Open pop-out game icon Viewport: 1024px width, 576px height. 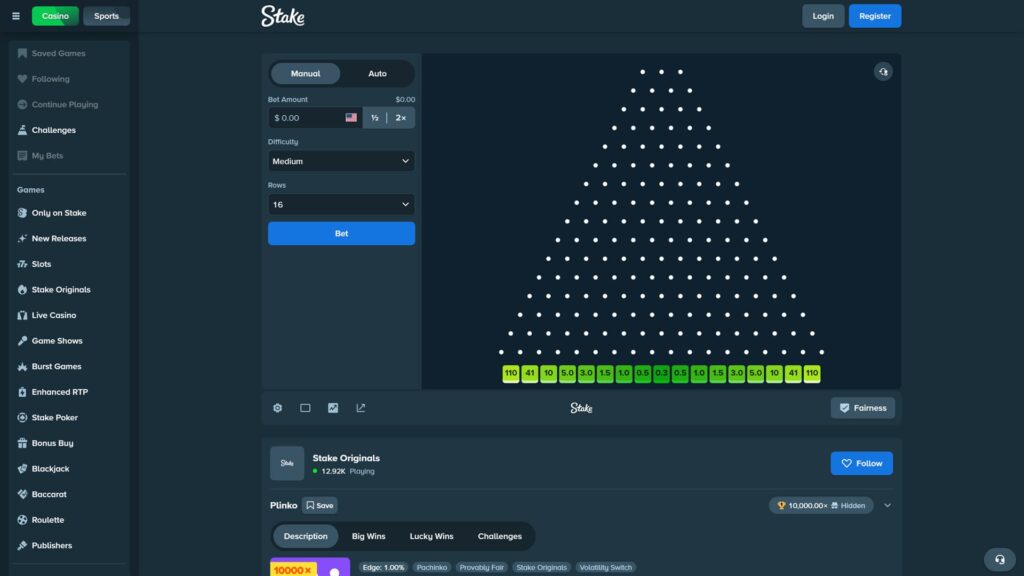point(360,408)
